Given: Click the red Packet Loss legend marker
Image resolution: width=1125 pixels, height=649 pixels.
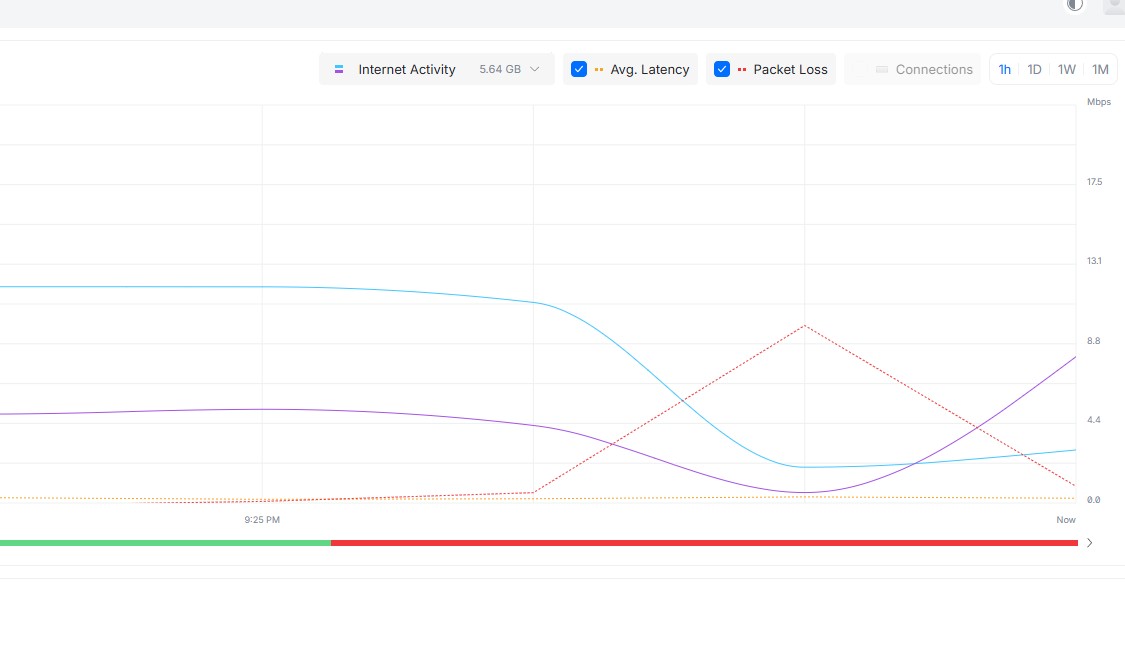Looking at the screenshot, I should click(x=742, y=70).
